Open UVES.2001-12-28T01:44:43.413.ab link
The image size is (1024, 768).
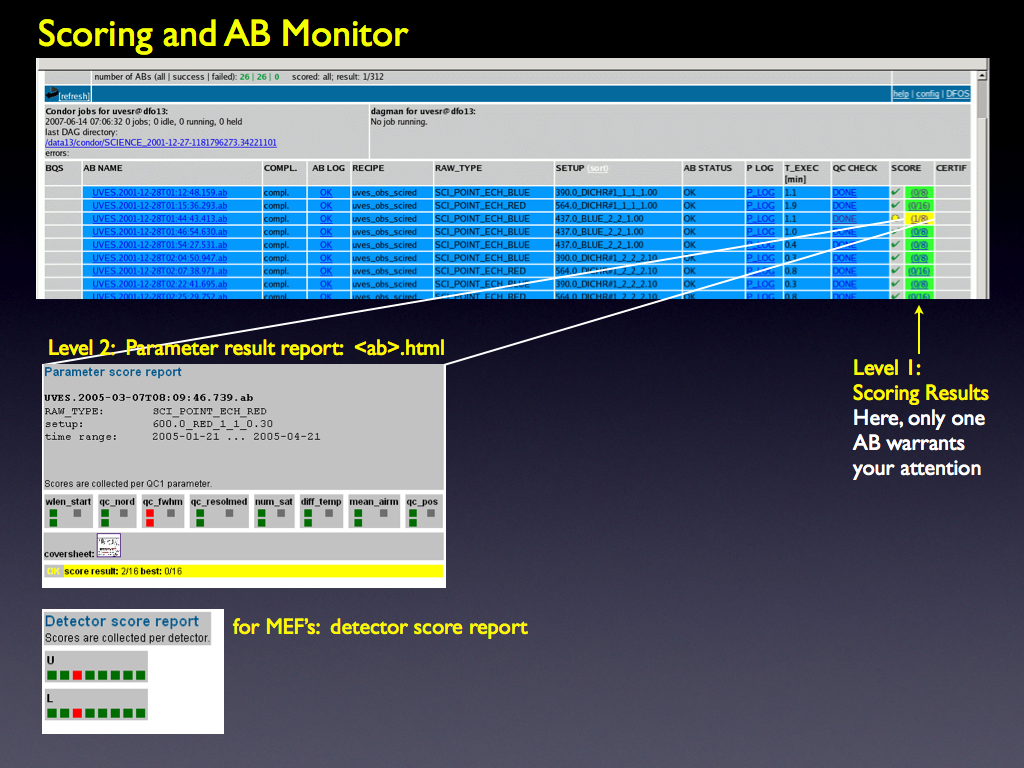pos(159,219)
